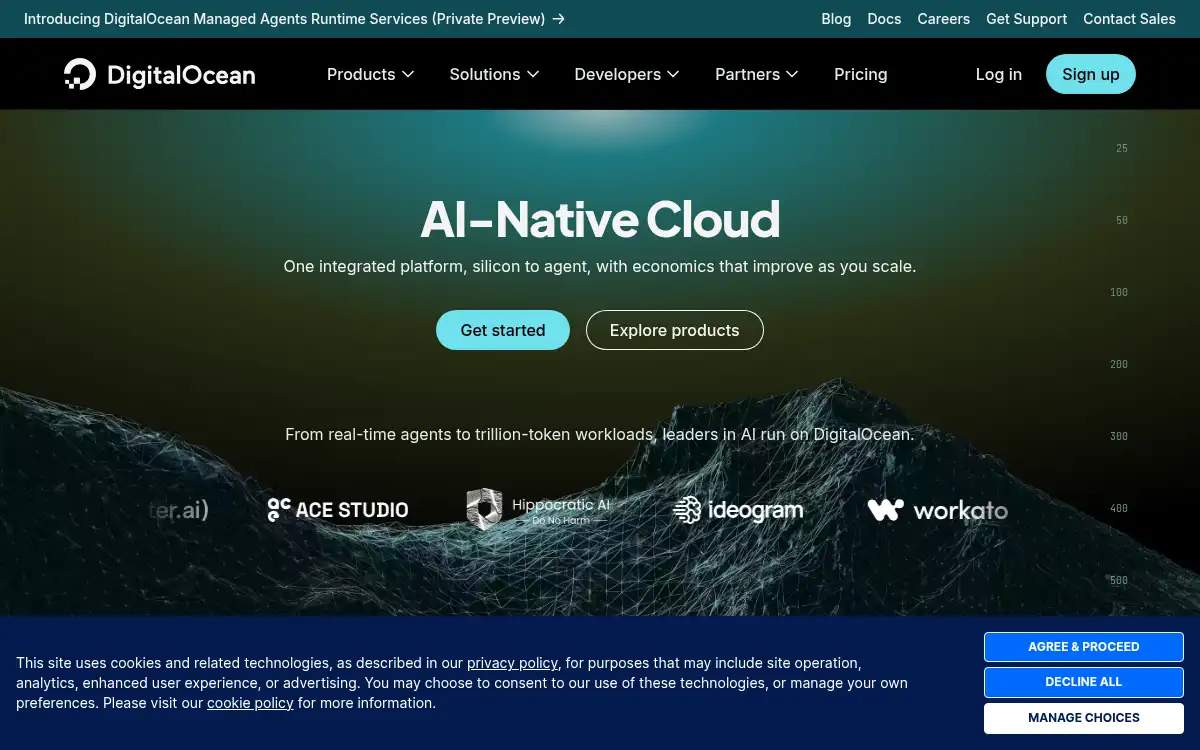Screen dimensions: 1200x750
Task: Open the privacy policy link
Action: pyautogui.click(x=512, y=663)
